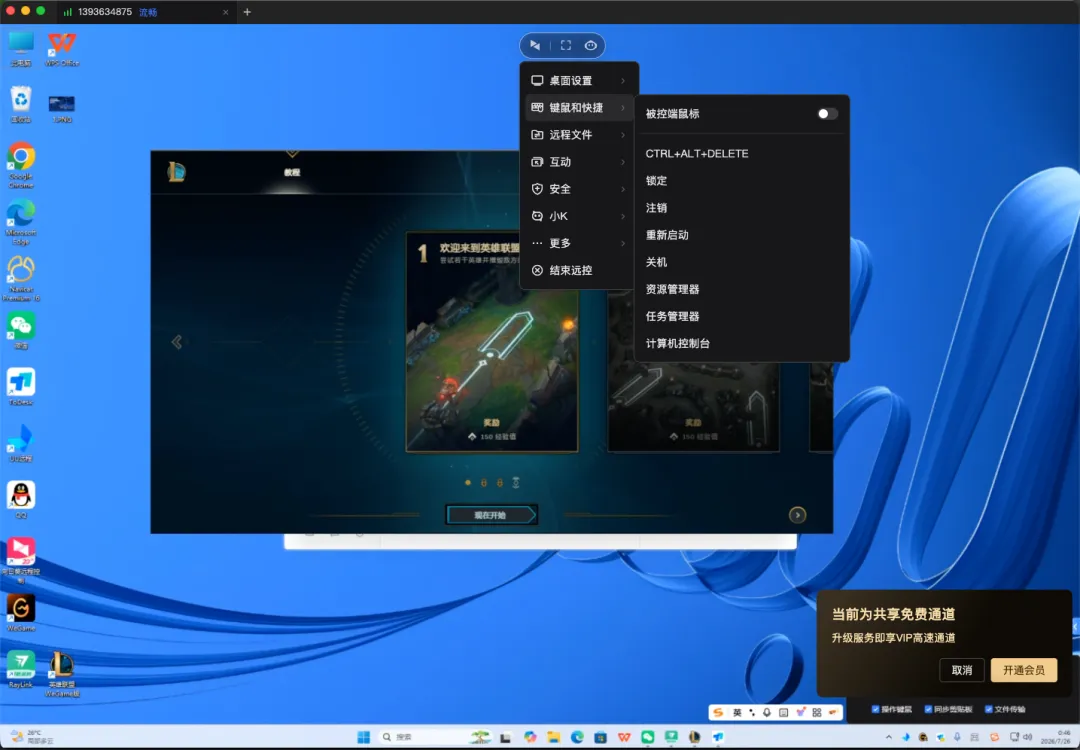
Task: Click Sogou input S logo icon
Action: coord(718,712)
